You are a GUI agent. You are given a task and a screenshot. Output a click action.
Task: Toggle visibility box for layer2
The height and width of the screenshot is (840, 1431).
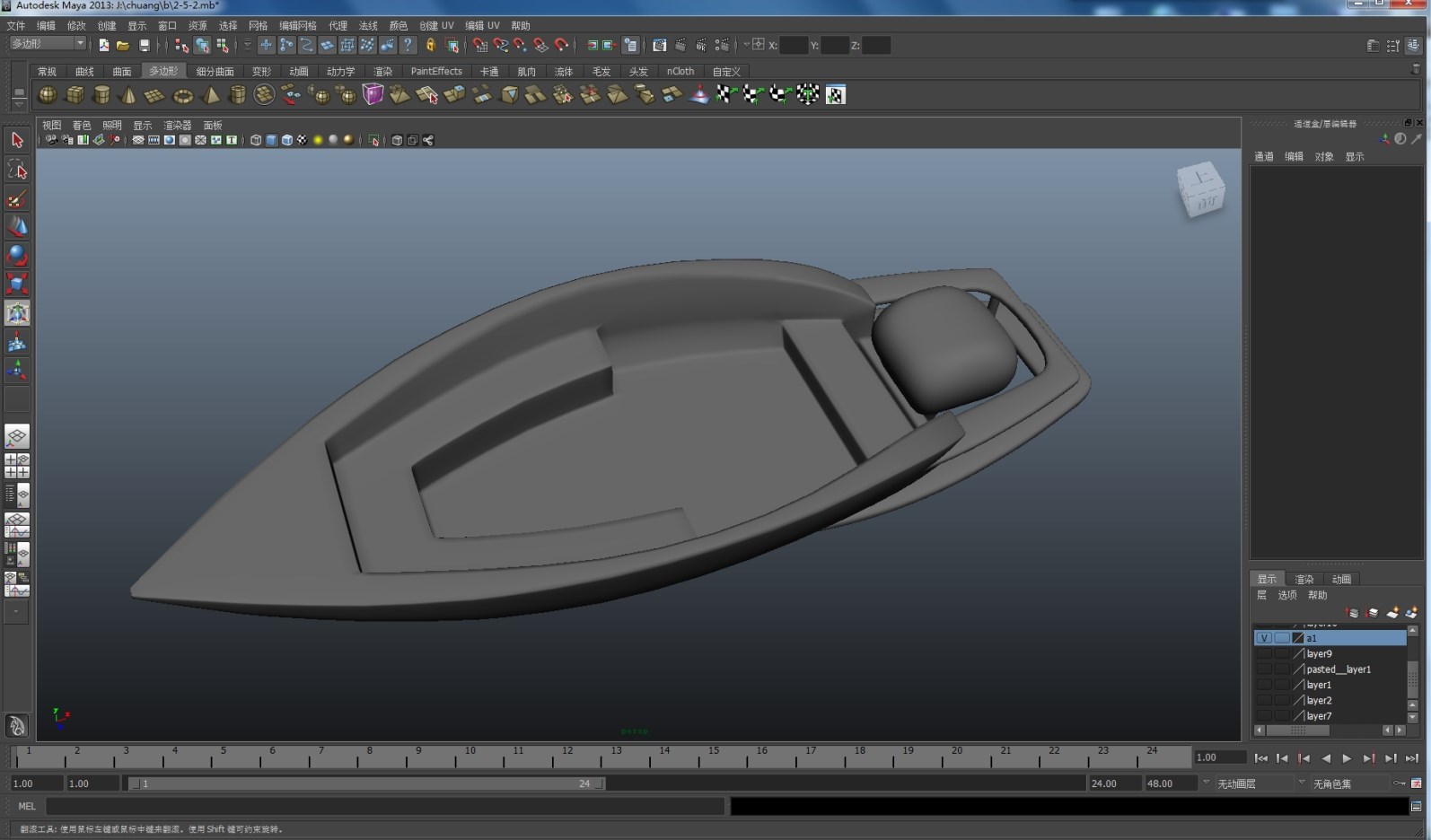point(1264,700)
